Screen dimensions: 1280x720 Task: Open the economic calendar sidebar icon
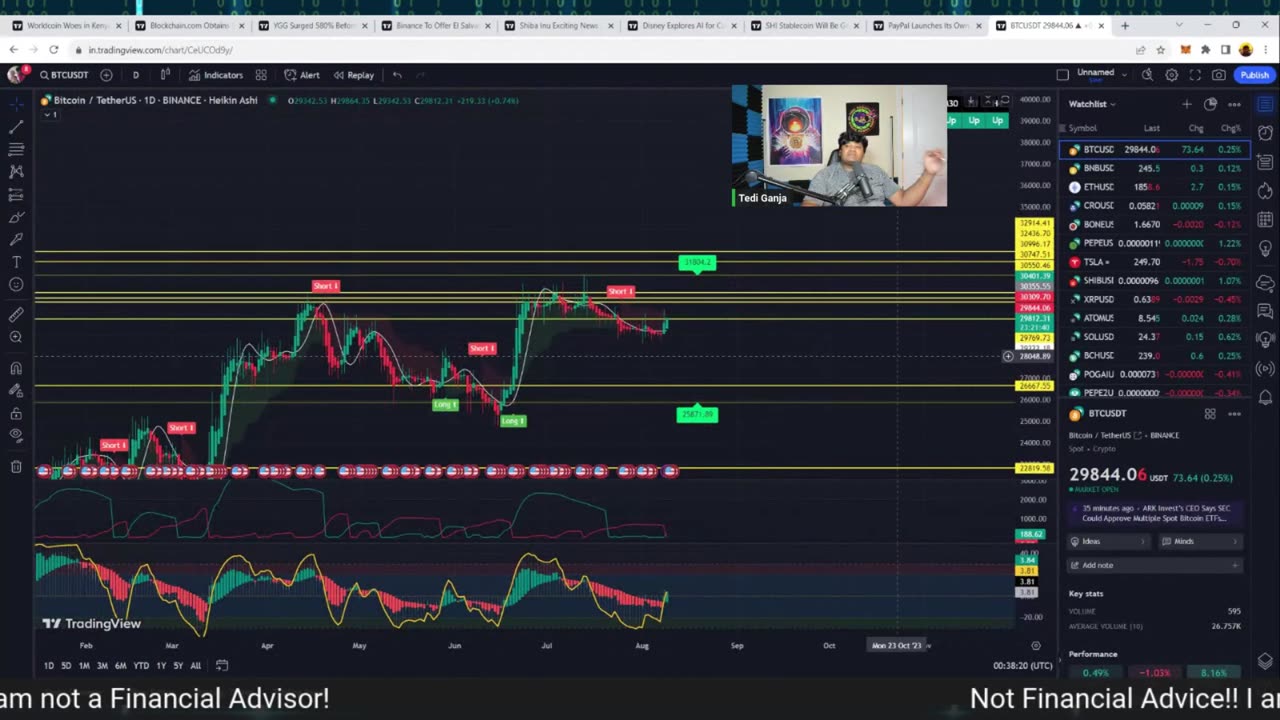coord(1265,219)
